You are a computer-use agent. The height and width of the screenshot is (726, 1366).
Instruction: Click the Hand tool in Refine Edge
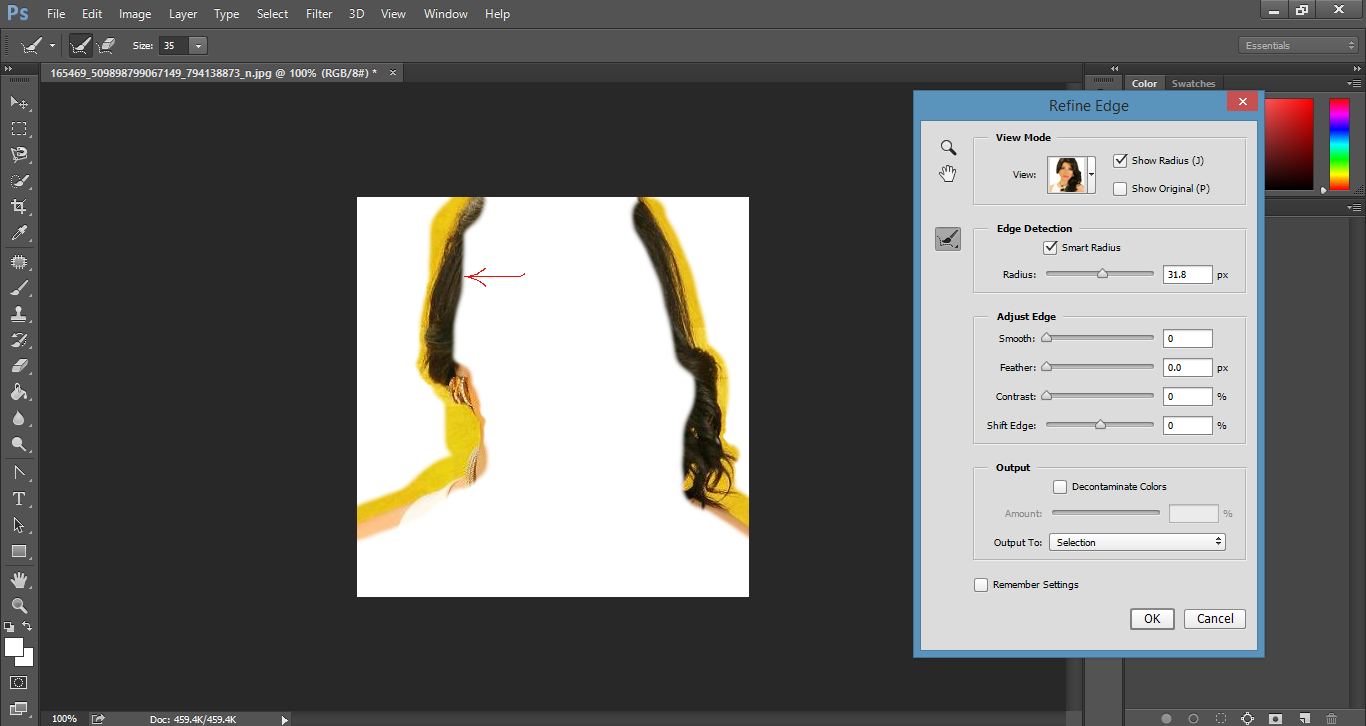click(948, 174)
